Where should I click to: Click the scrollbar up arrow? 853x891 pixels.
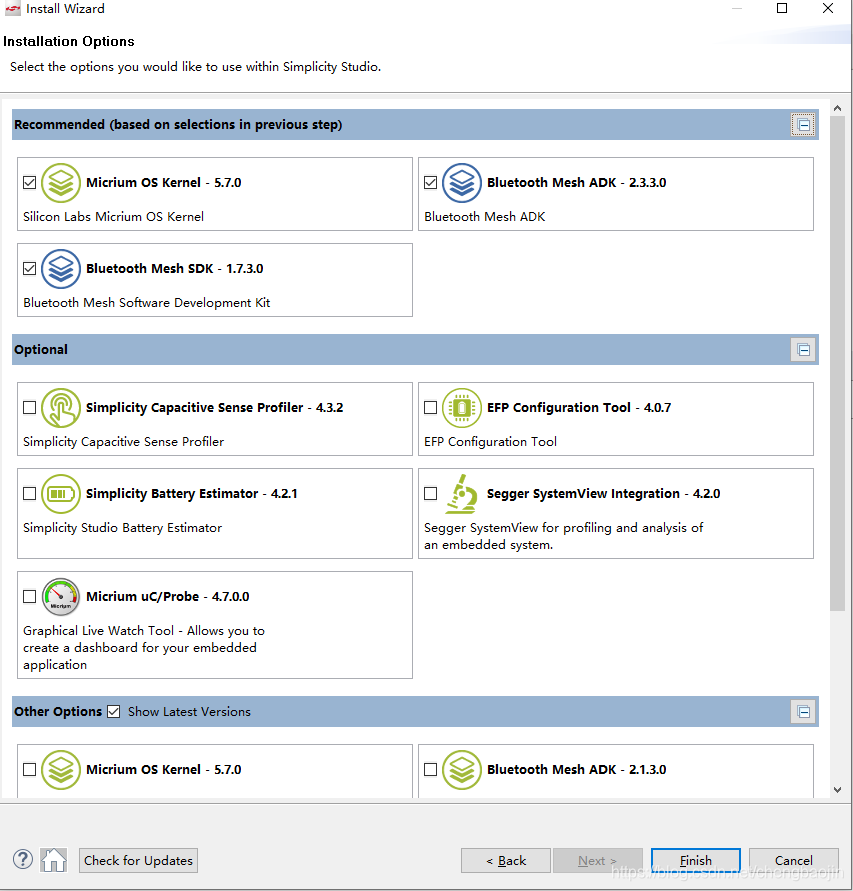pos(837,108)
